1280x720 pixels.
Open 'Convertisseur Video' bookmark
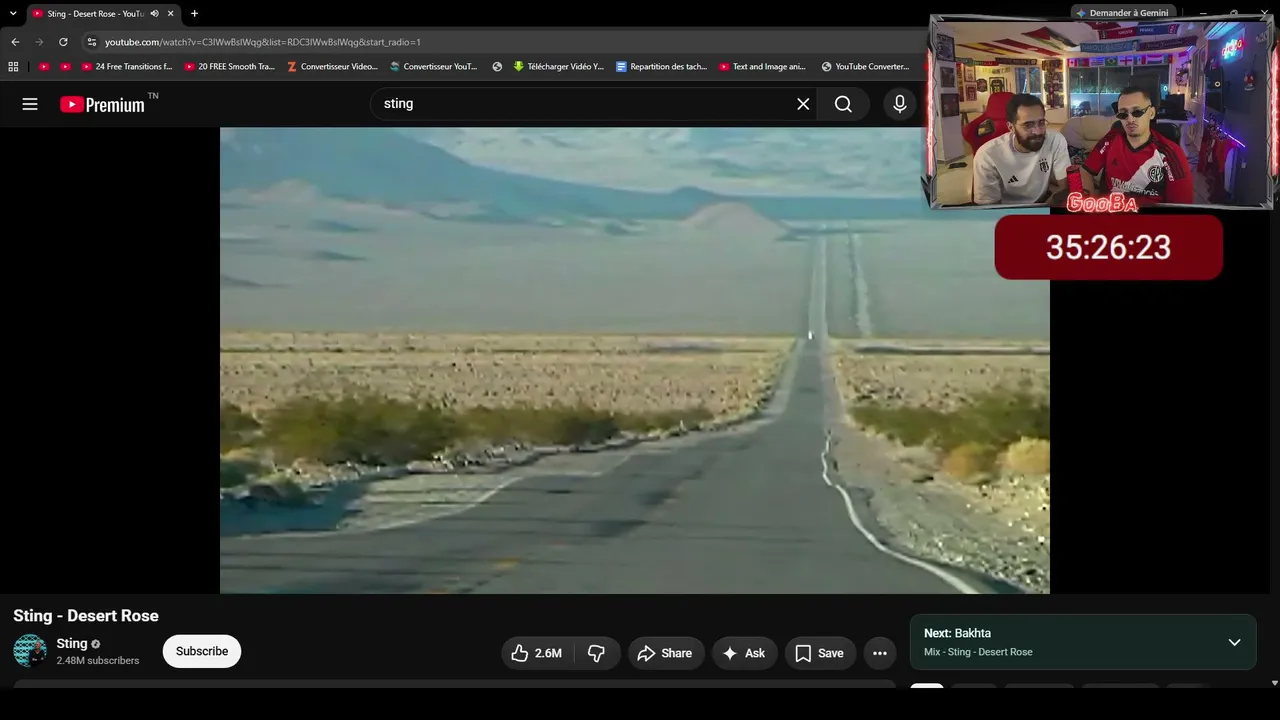point(332,67)
